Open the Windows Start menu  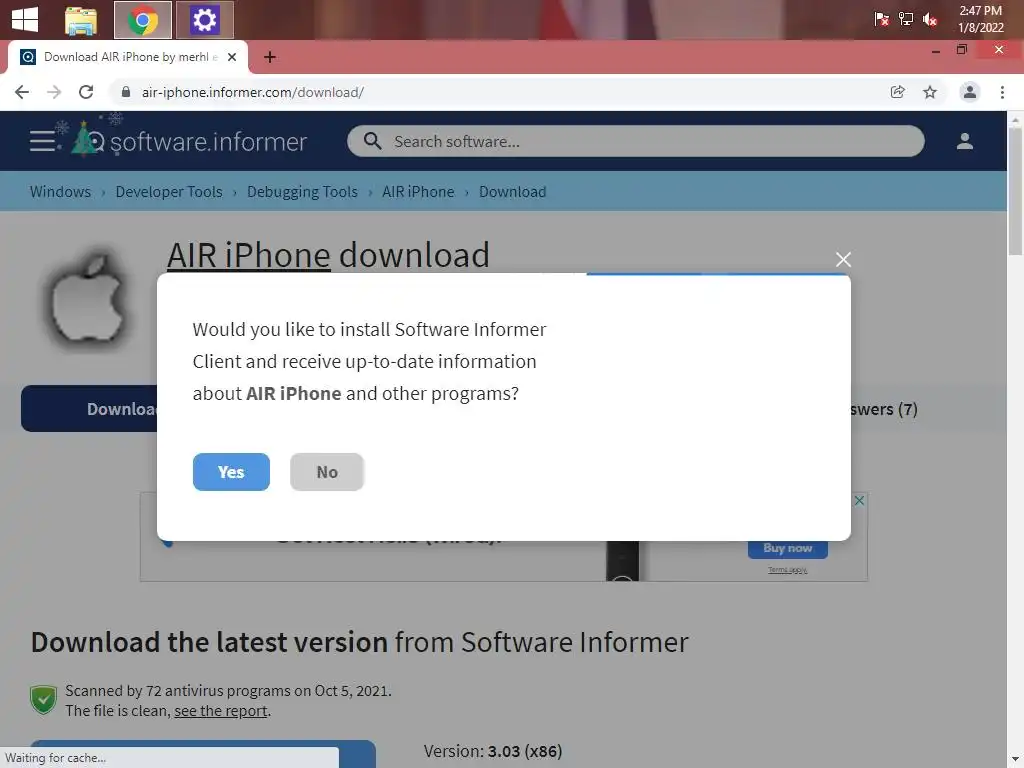click(x=25, y=20)
